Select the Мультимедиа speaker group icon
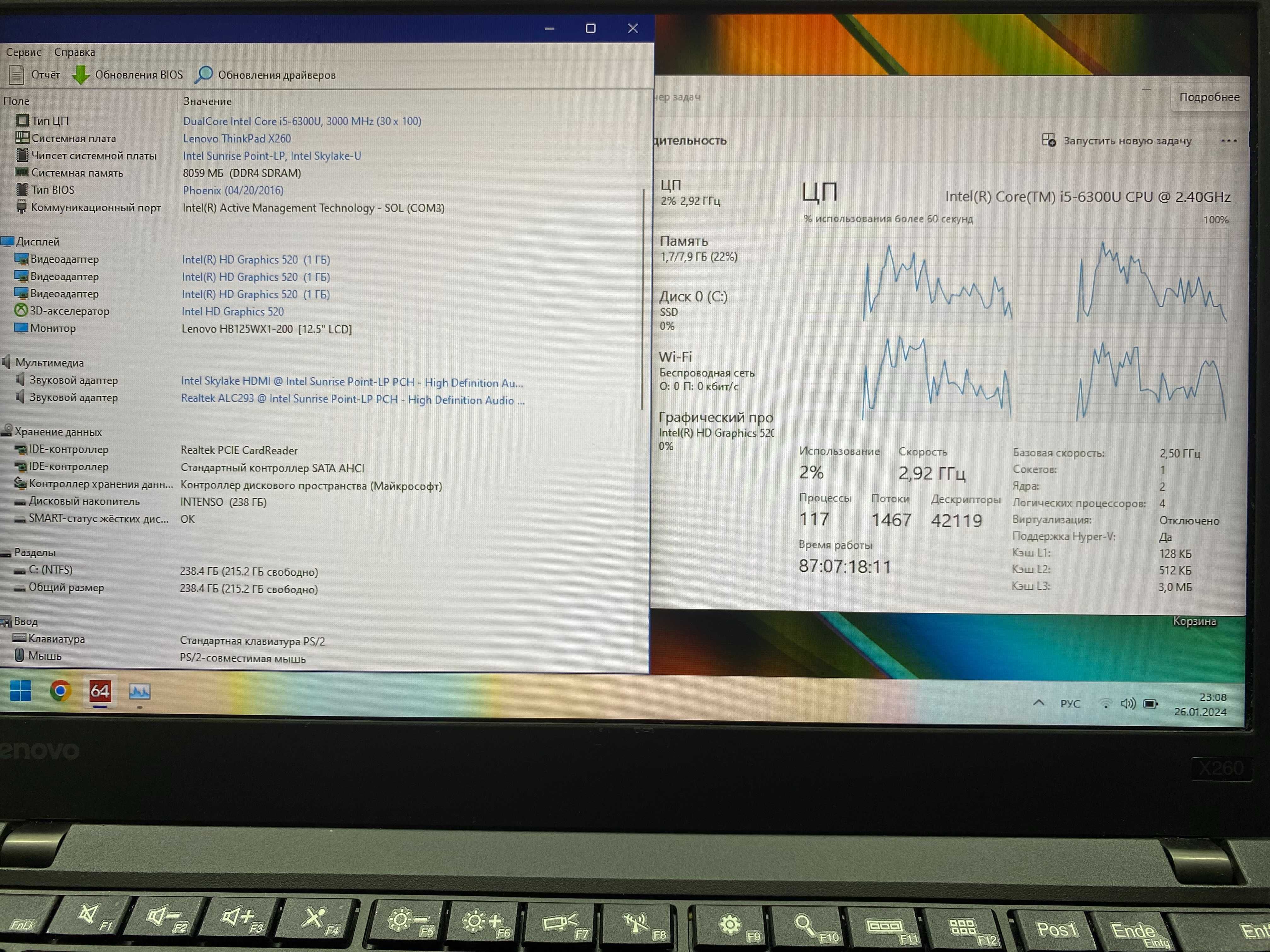The height and width of the screenshot is (952, 1270). tap(6, 362)
